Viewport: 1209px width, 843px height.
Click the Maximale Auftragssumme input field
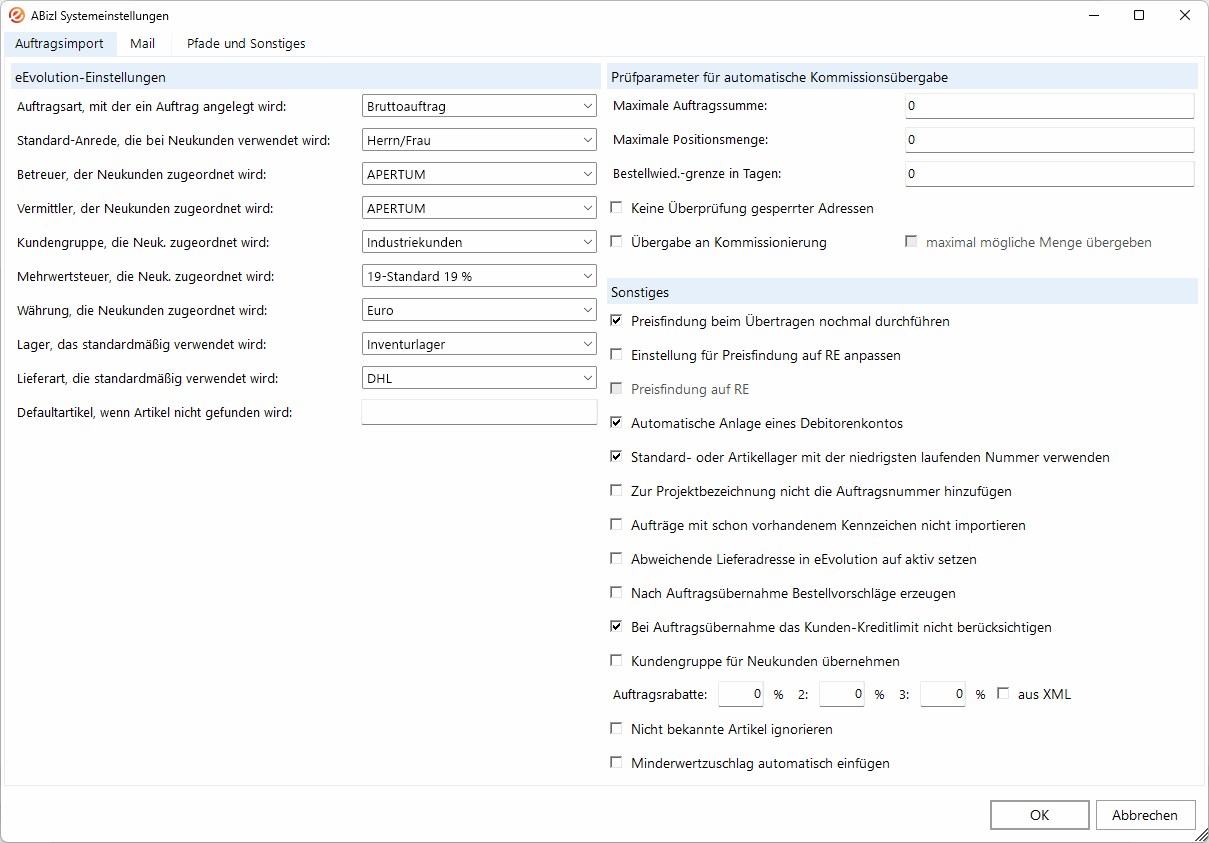[1049, 106]
